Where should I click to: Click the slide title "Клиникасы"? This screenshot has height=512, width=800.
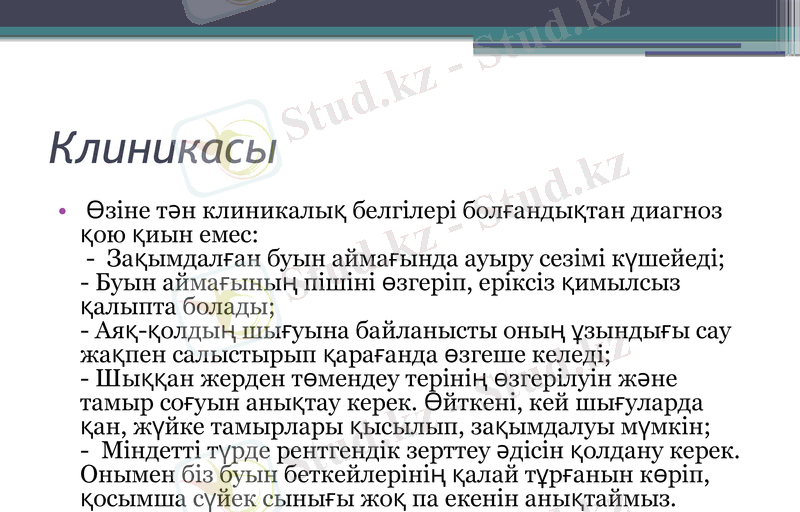[163, 148]
